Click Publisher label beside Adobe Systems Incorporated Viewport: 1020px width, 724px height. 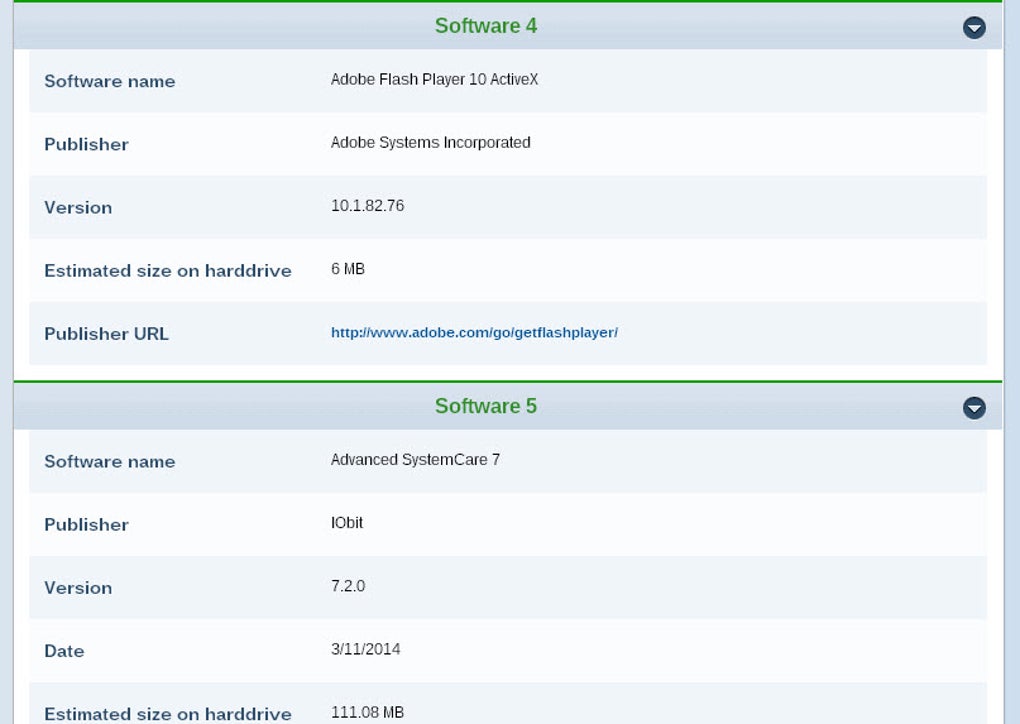[x=87, y=144]
